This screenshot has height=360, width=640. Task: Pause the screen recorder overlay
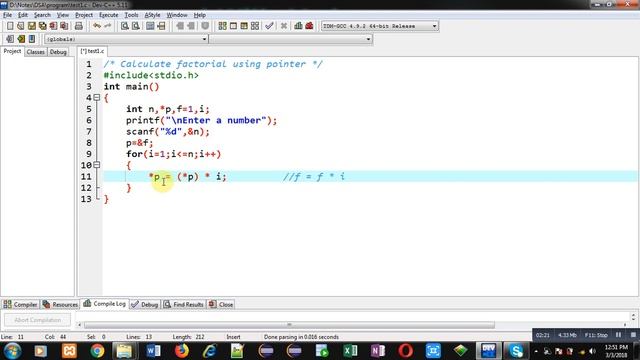(x=618, y=335)
